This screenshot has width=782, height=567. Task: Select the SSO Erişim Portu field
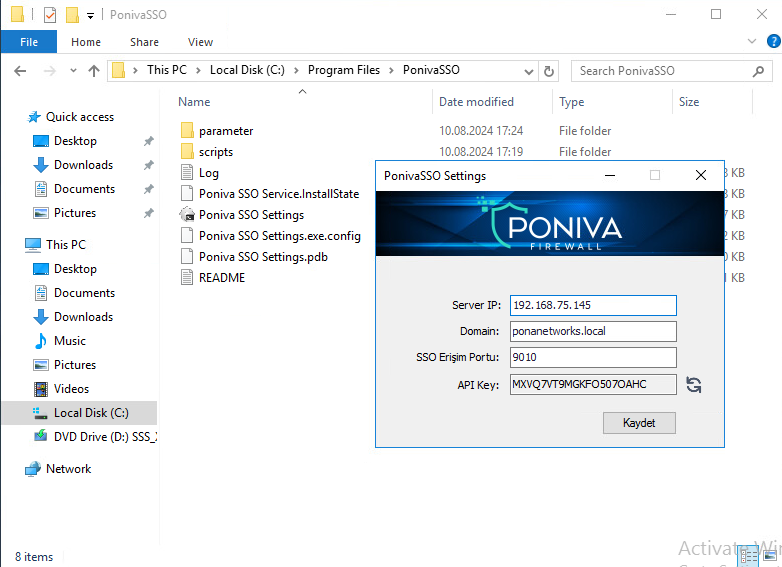click(x=593, y=357)
